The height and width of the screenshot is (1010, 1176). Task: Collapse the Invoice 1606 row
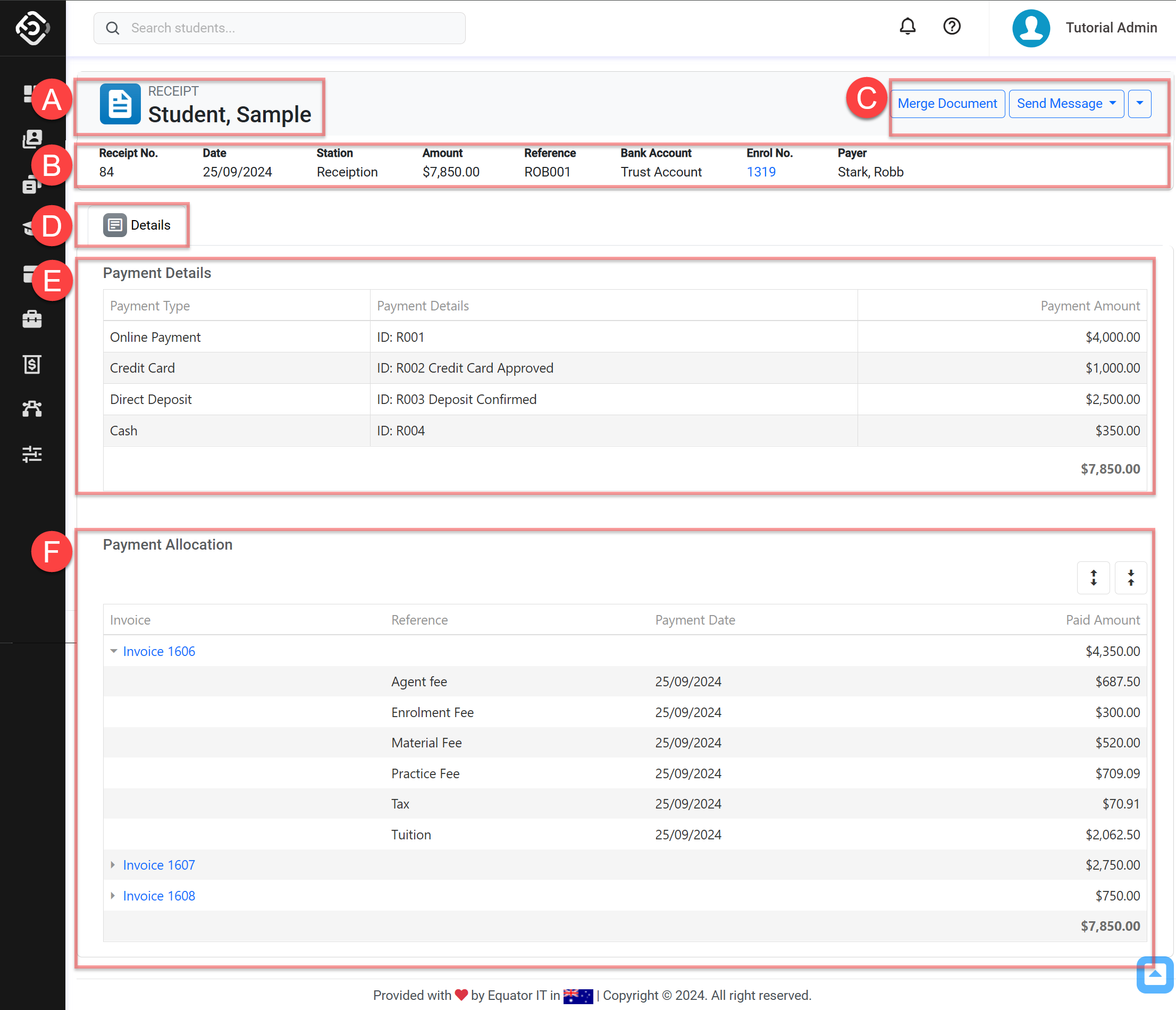pyautogui.click(x=114, y=651)
